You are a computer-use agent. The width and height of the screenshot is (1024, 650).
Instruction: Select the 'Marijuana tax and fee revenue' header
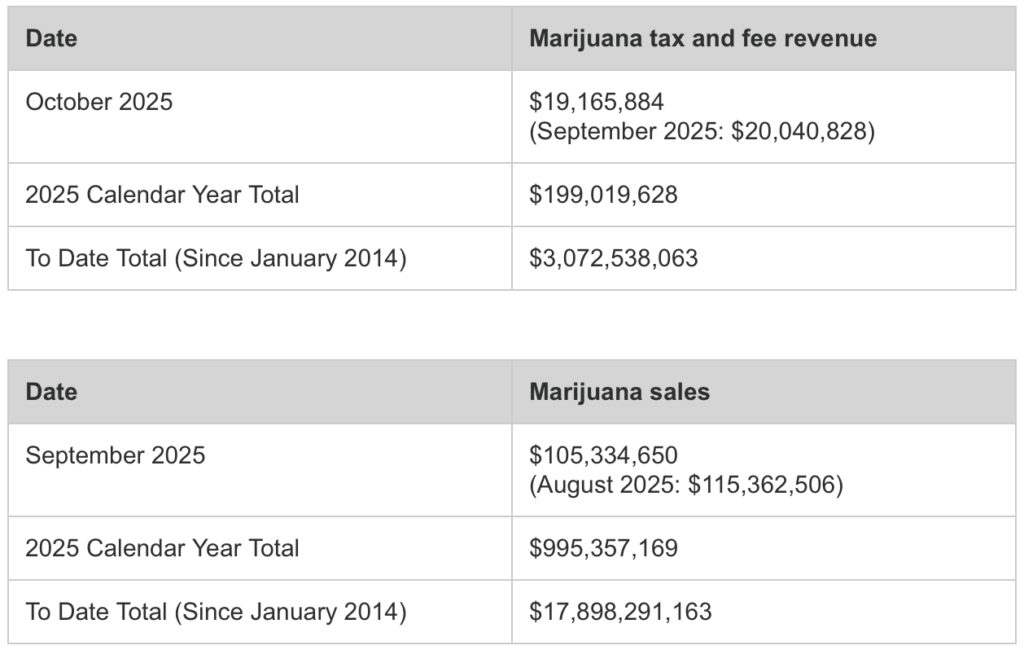tap(702, 39)
